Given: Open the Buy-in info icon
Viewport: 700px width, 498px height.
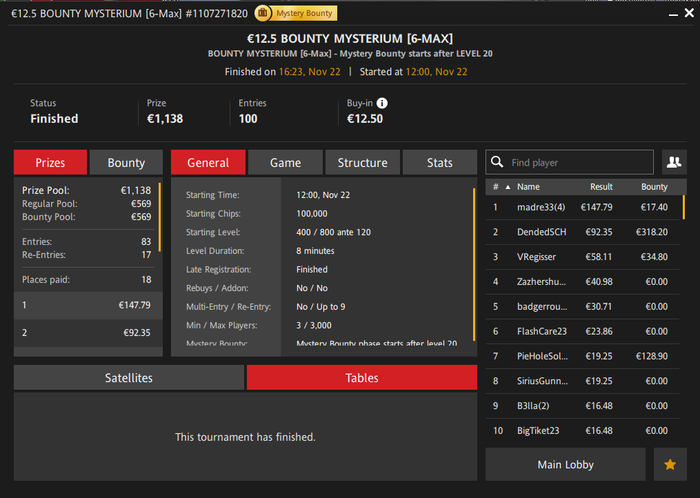Looking at the screenshot, I should pos(382,103).
